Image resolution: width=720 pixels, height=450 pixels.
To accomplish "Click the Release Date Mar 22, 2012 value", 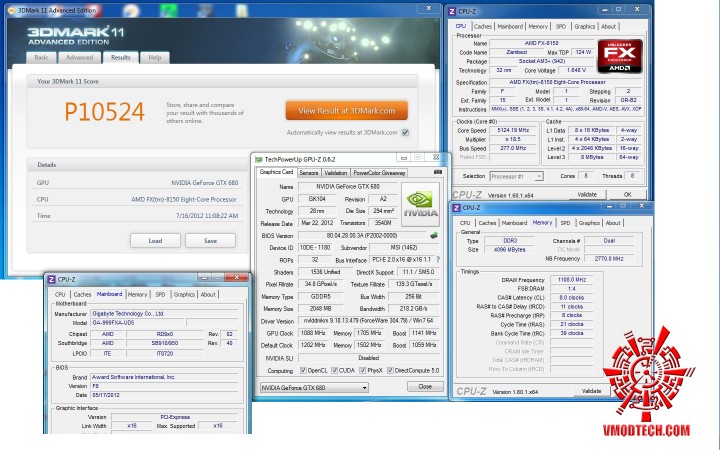I will pyautogui.click(x=317, y=223).
